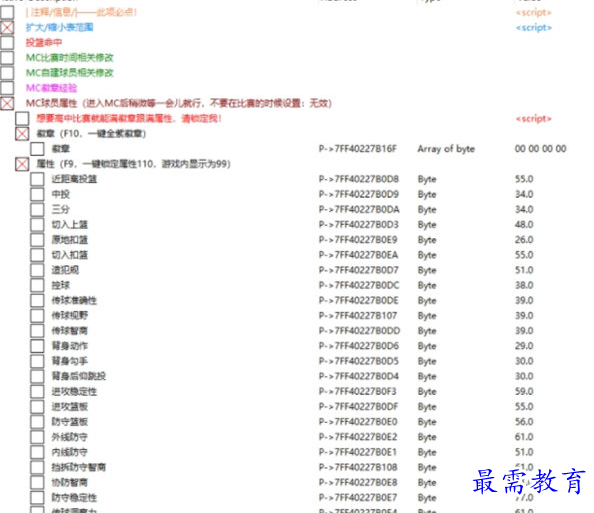Click the 26.0 value of 原地扣篮
Viewport: 594px width, 513px height.
[x=524, y=239]
